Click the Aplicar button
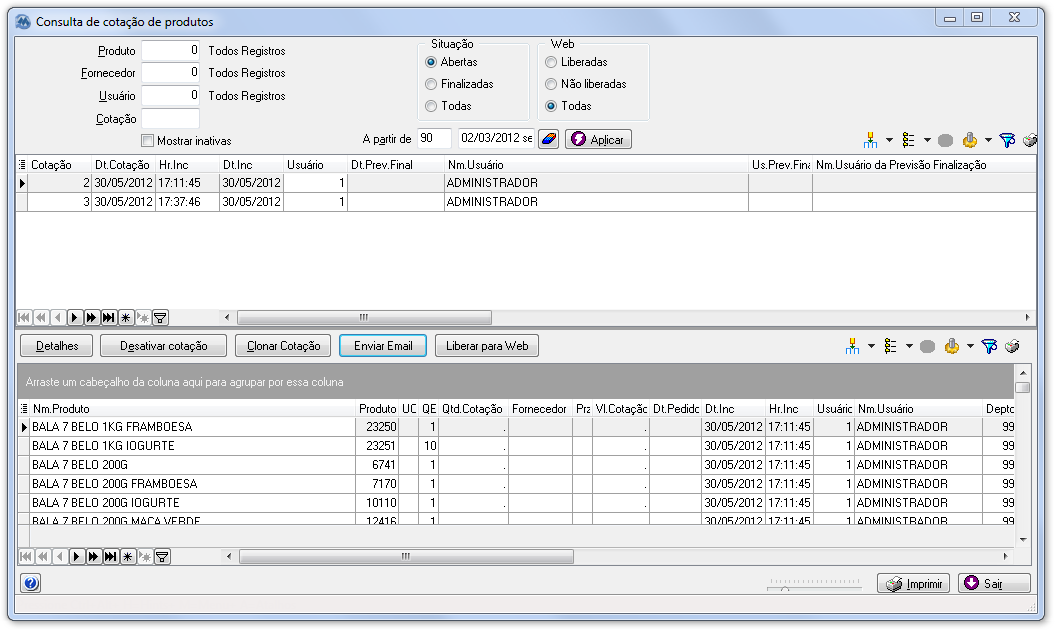 pyautogui.click(x=598, y=139)
